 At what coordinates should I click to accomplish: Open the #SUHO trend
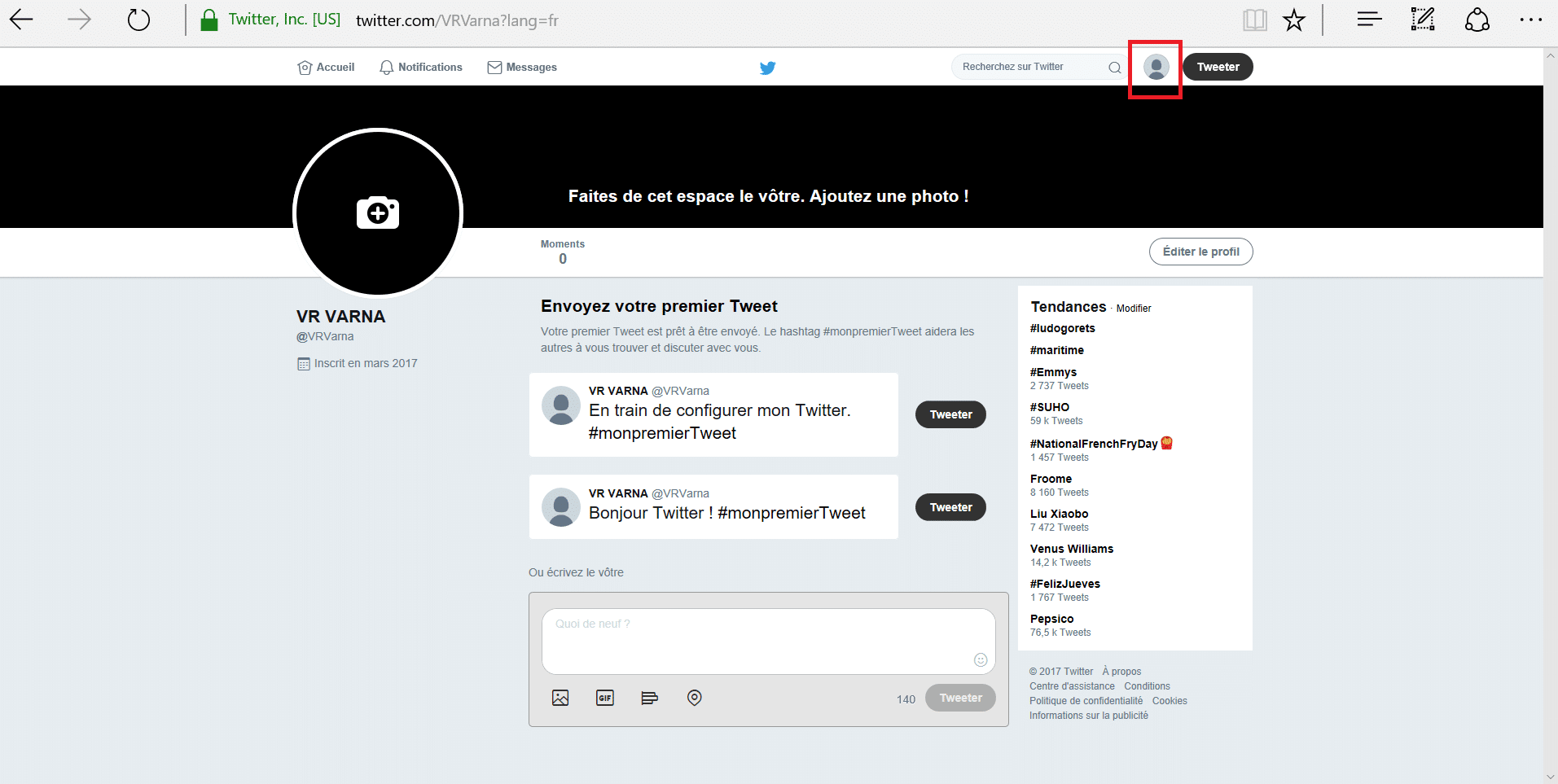[1049, 407]
